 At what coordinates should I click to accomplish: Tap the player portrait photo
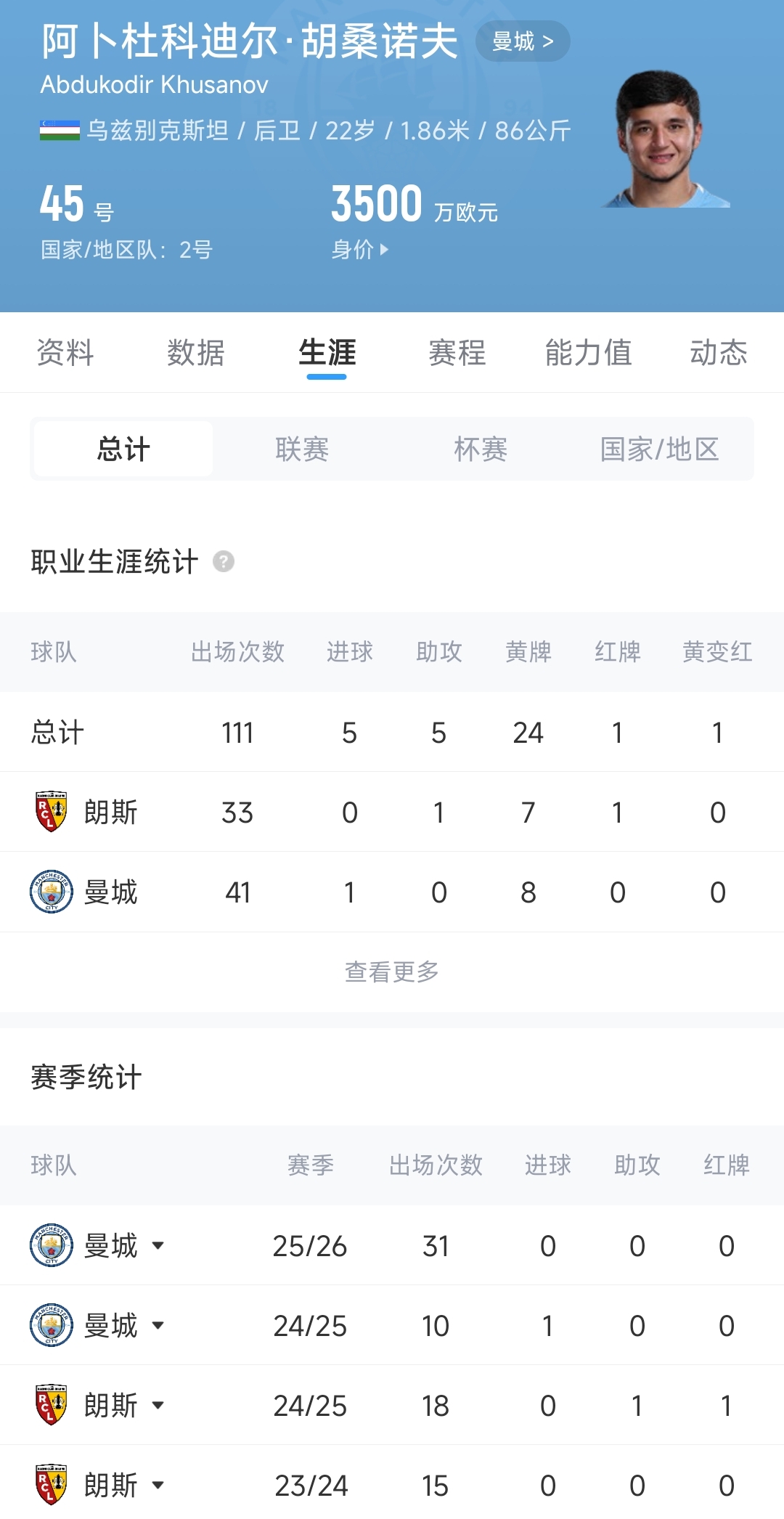pos(664,139)
